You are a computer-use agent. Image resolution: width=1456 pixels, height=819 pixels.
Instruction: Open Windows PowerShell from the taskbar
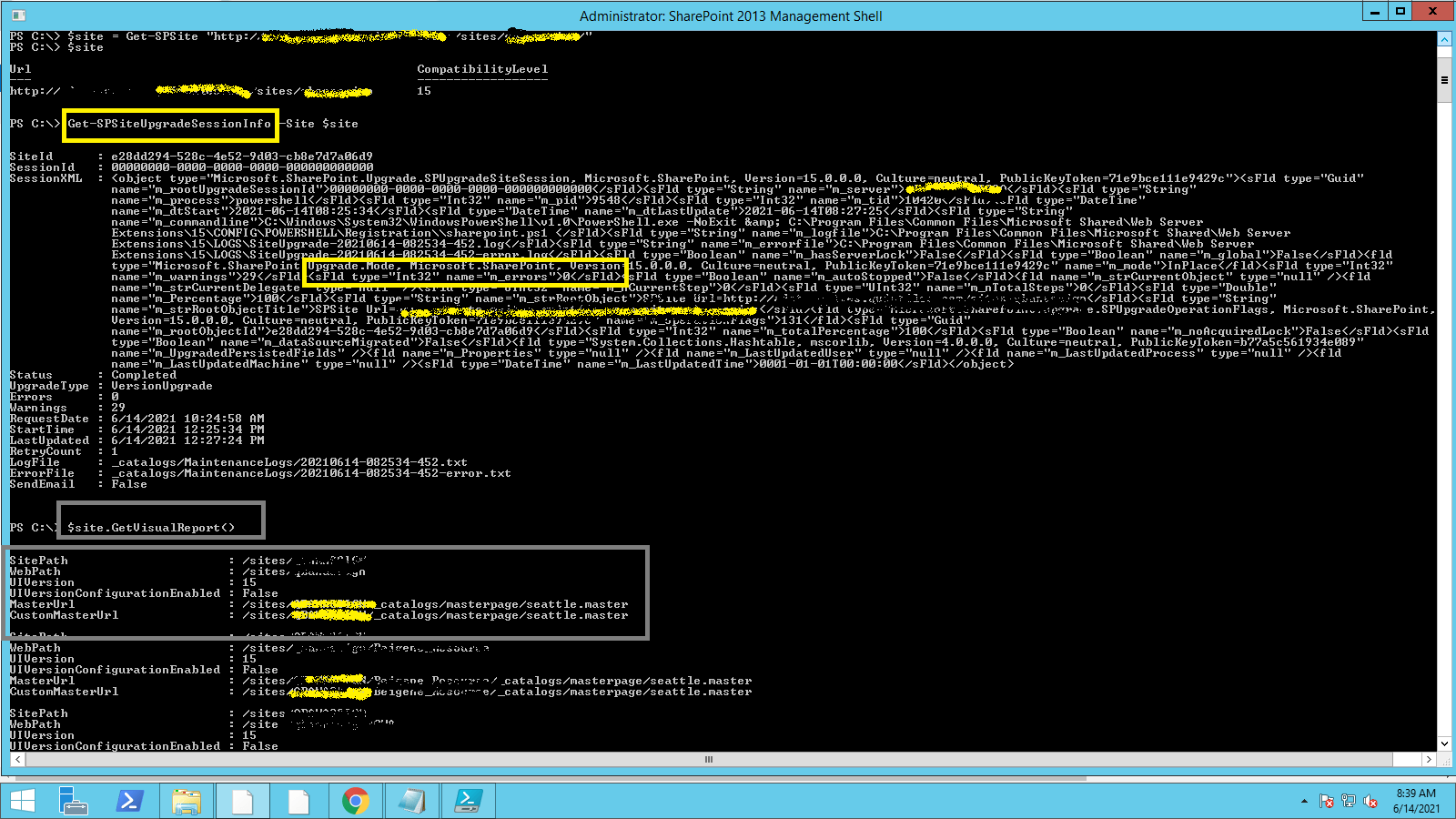[x=129, y=801]
